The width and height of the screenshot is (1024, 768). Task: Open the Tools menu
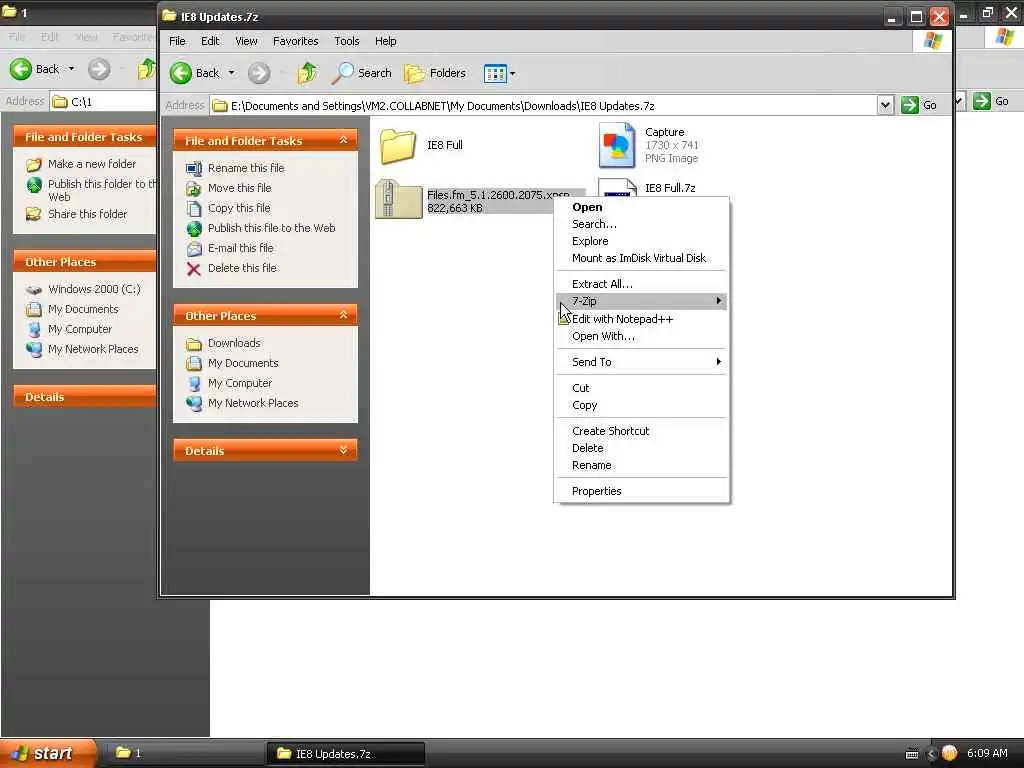pyautogui.click(x=347, y=41)
